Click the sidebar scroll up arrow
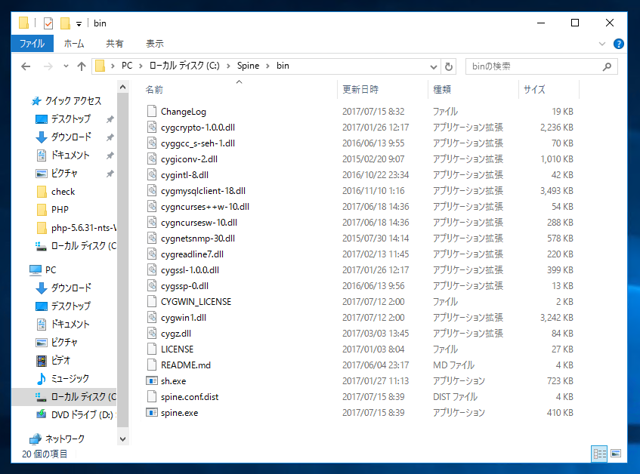The width and height of the screenshot is (640, 474). [x=122, y=87]
